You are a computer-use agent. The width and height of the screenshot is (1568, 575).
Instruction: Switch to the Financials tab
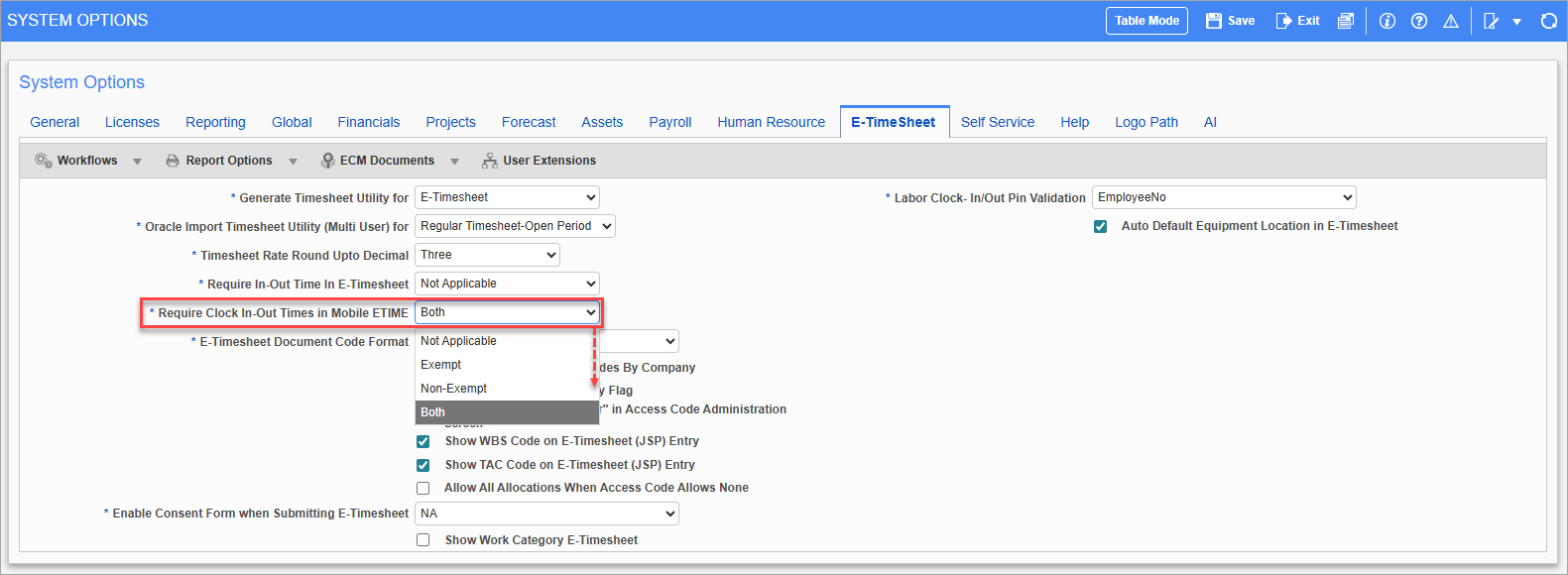click(x=369, y=122)
